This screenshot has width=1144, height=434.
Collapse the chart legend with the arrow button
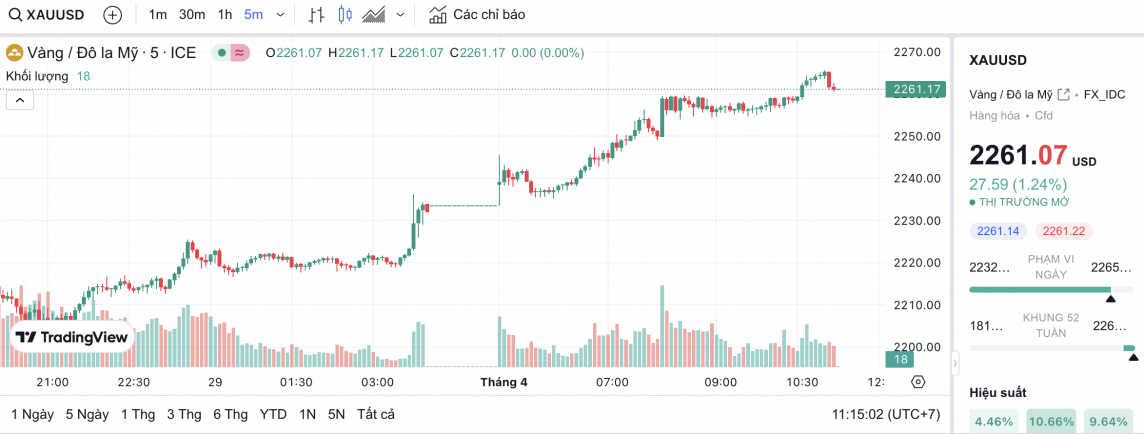20,99
